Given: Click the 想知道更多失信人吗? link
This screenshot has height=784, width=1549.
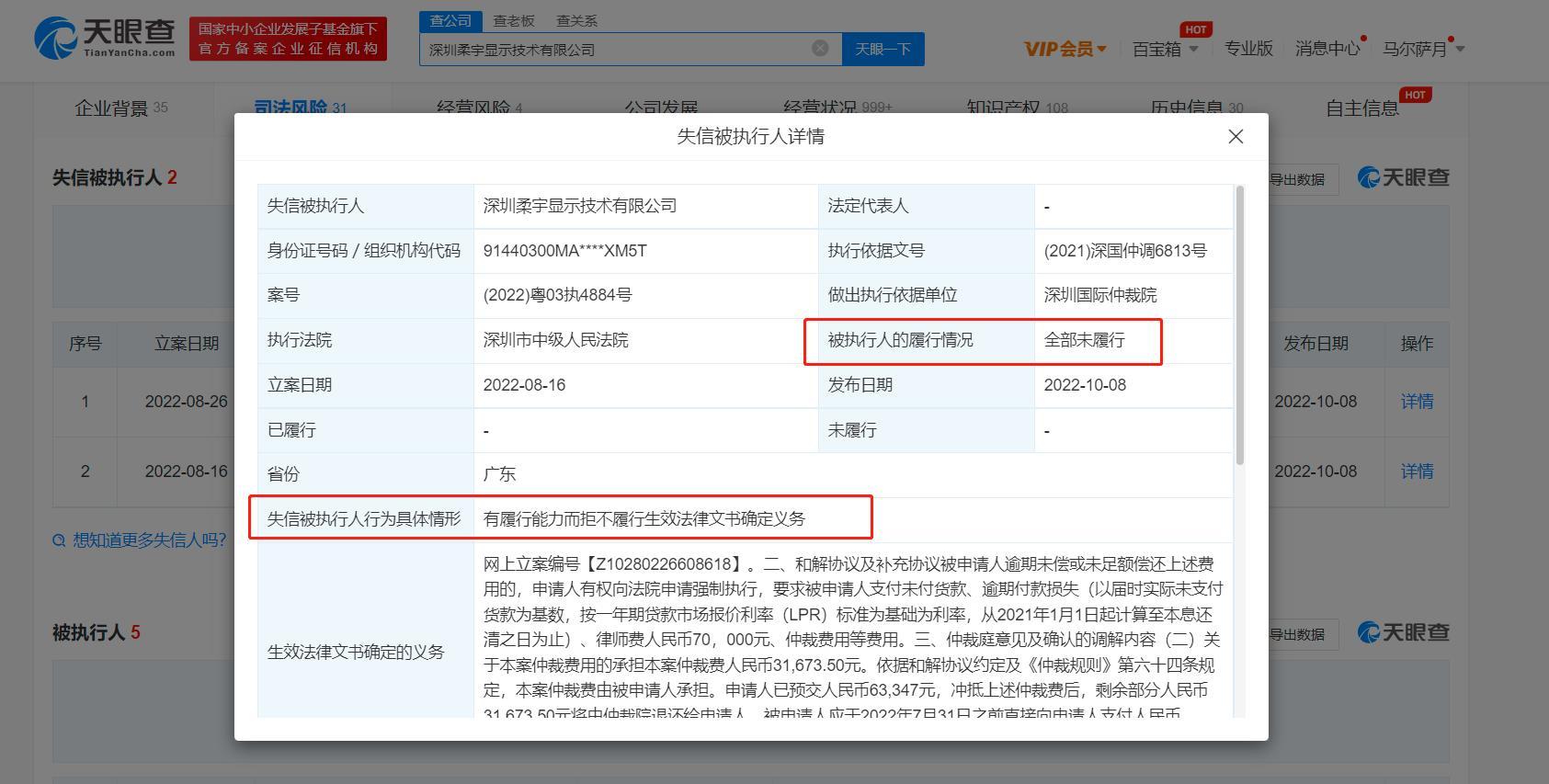Looking at the screenshot, I should pyautogui.click(x=141, y=540).
